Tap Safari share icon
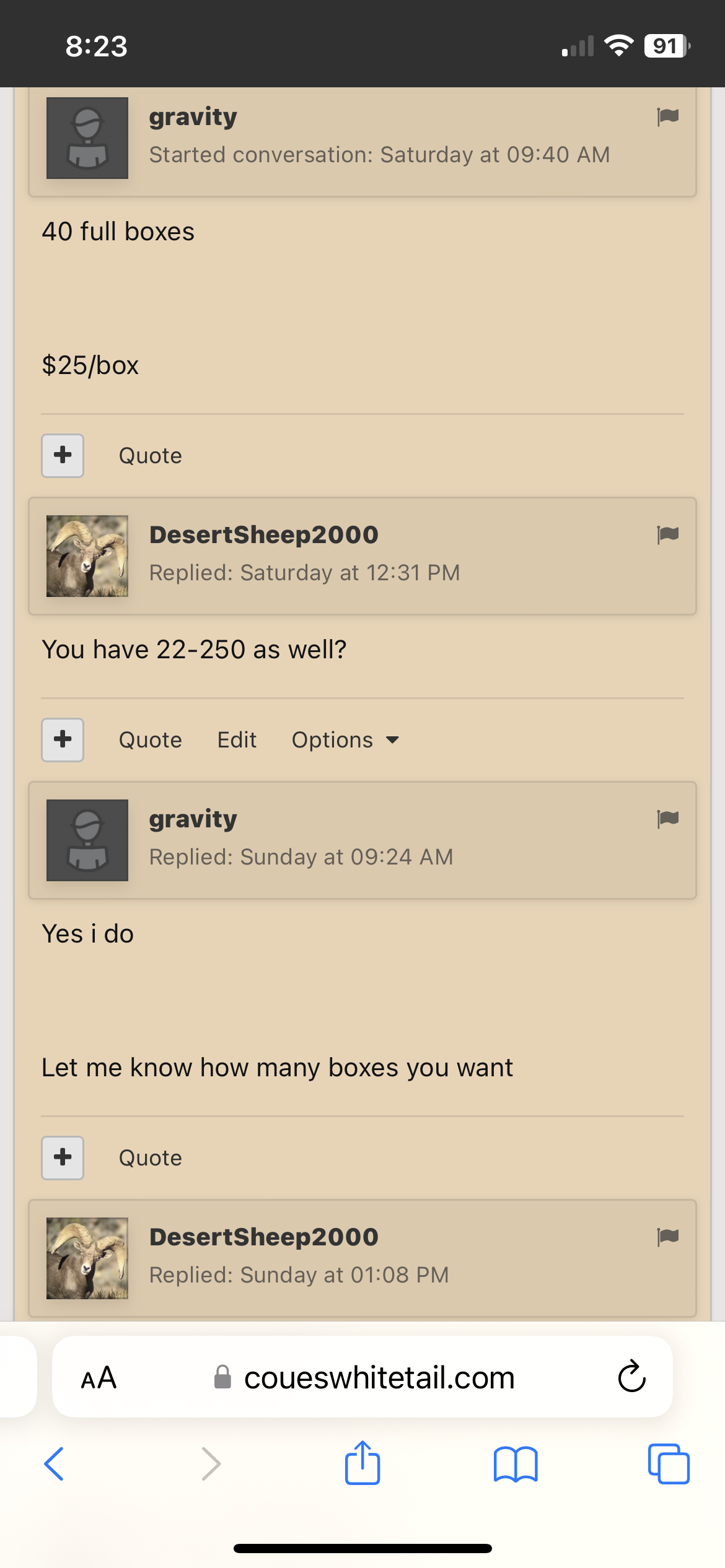725x1568 pixels. 362,1463
